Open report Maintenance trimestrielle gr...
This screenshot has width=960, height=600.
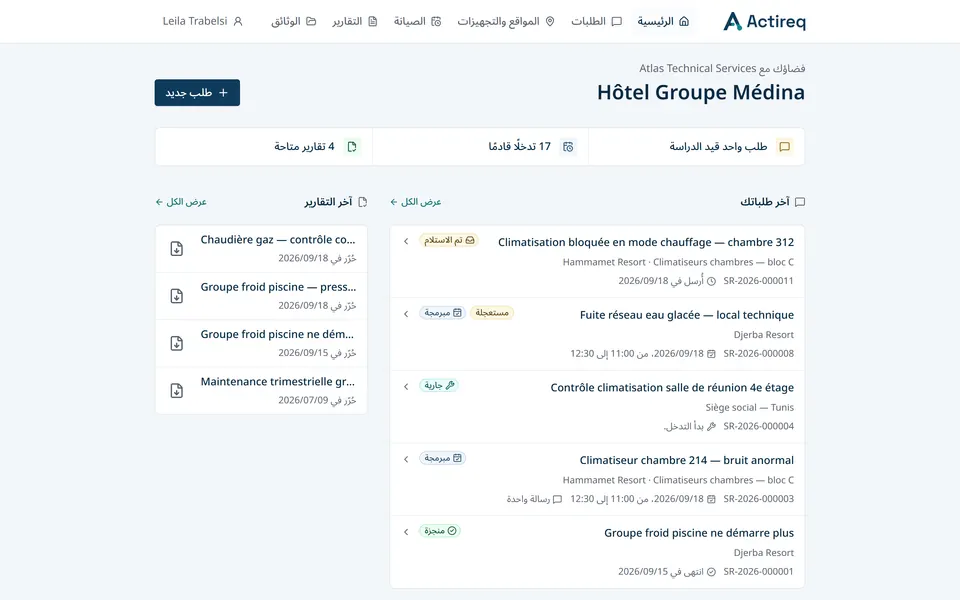[x=277, y=381]
